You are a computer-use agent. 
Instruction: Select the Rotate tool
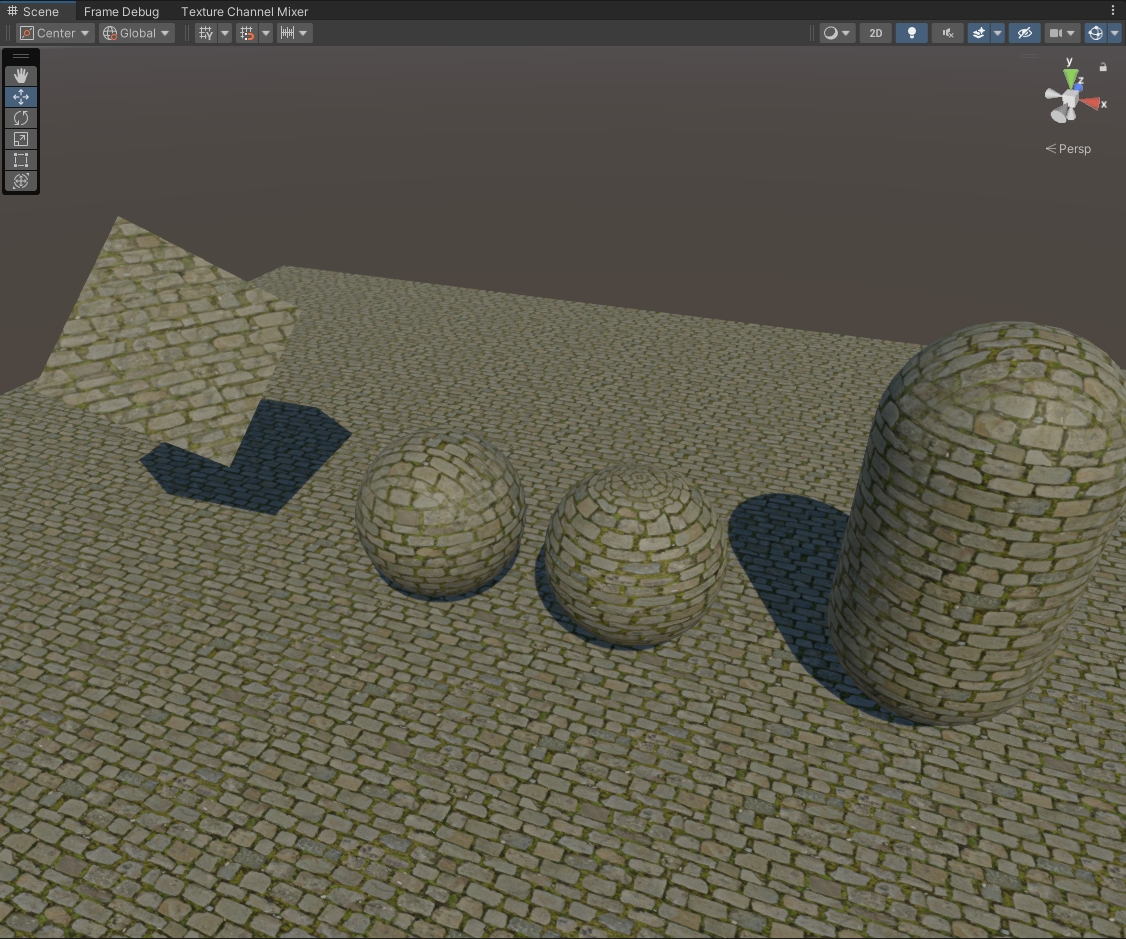pos(21,118)
